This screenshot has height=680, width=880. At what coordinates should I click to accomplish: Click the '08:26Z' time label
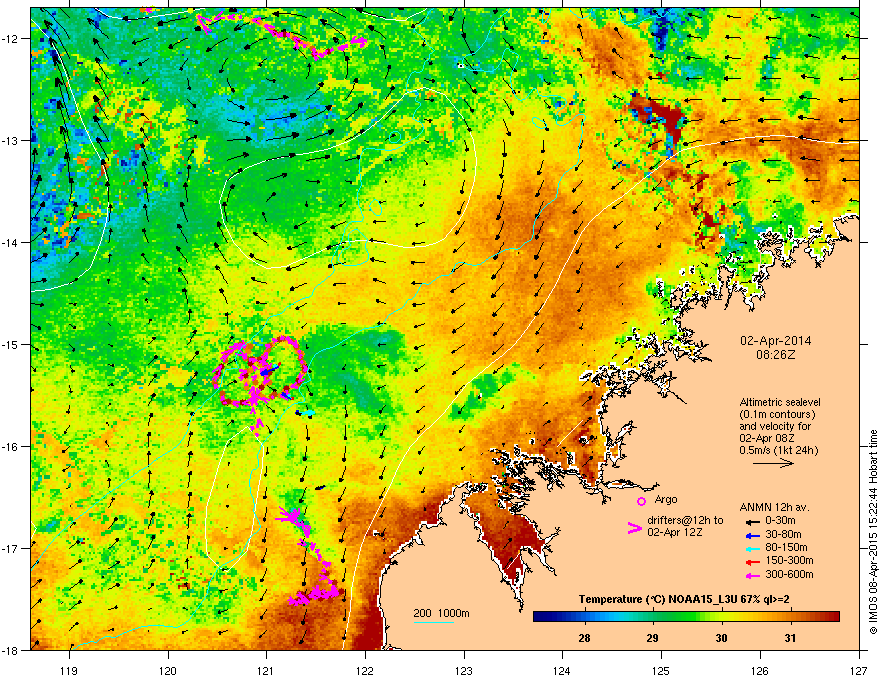[x=776, y=355]
